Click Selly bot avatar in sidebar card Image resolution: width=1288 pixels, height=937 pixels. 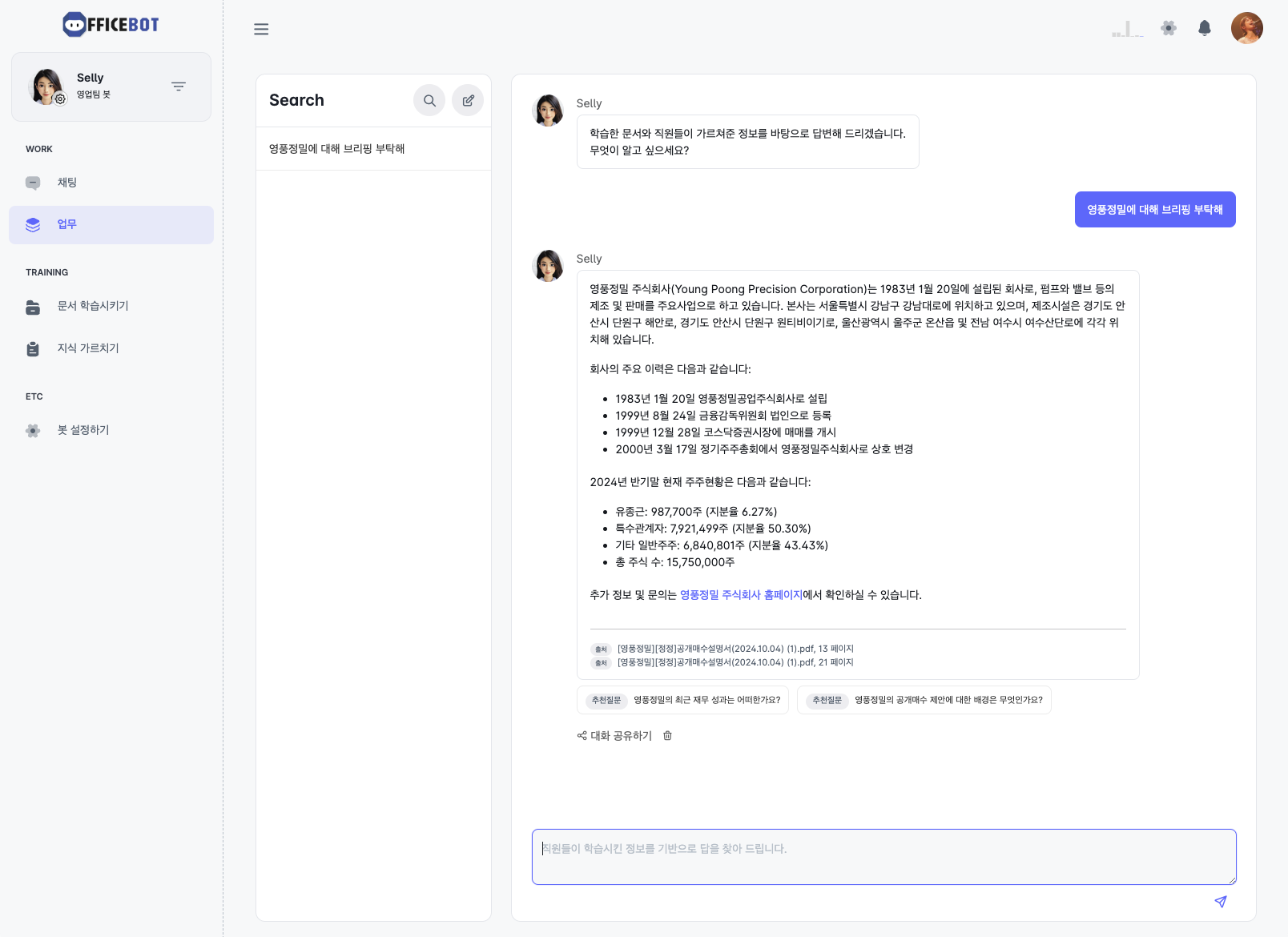tap(46, 86)
